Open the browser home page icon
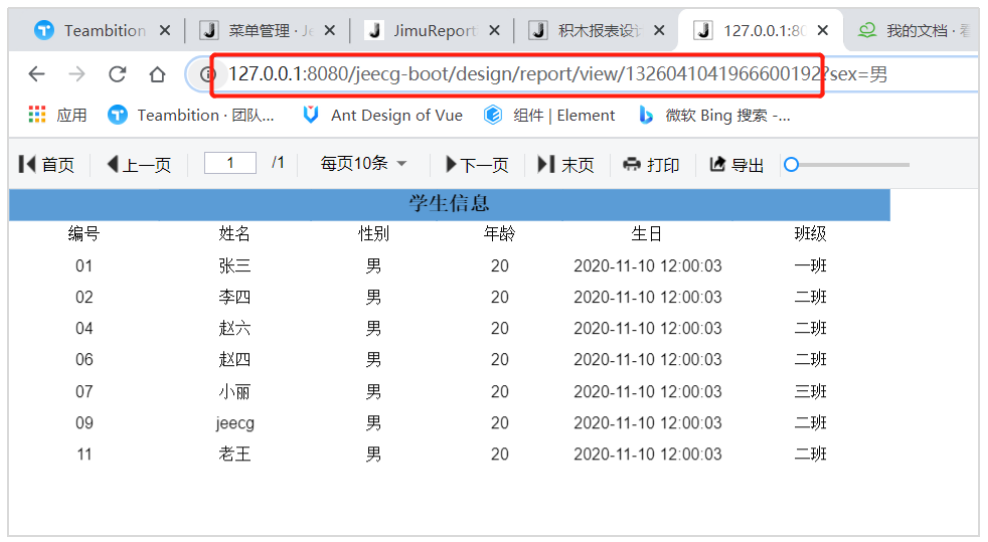The height and width of the screenshot is (542, 988). (x=157, y=74)
